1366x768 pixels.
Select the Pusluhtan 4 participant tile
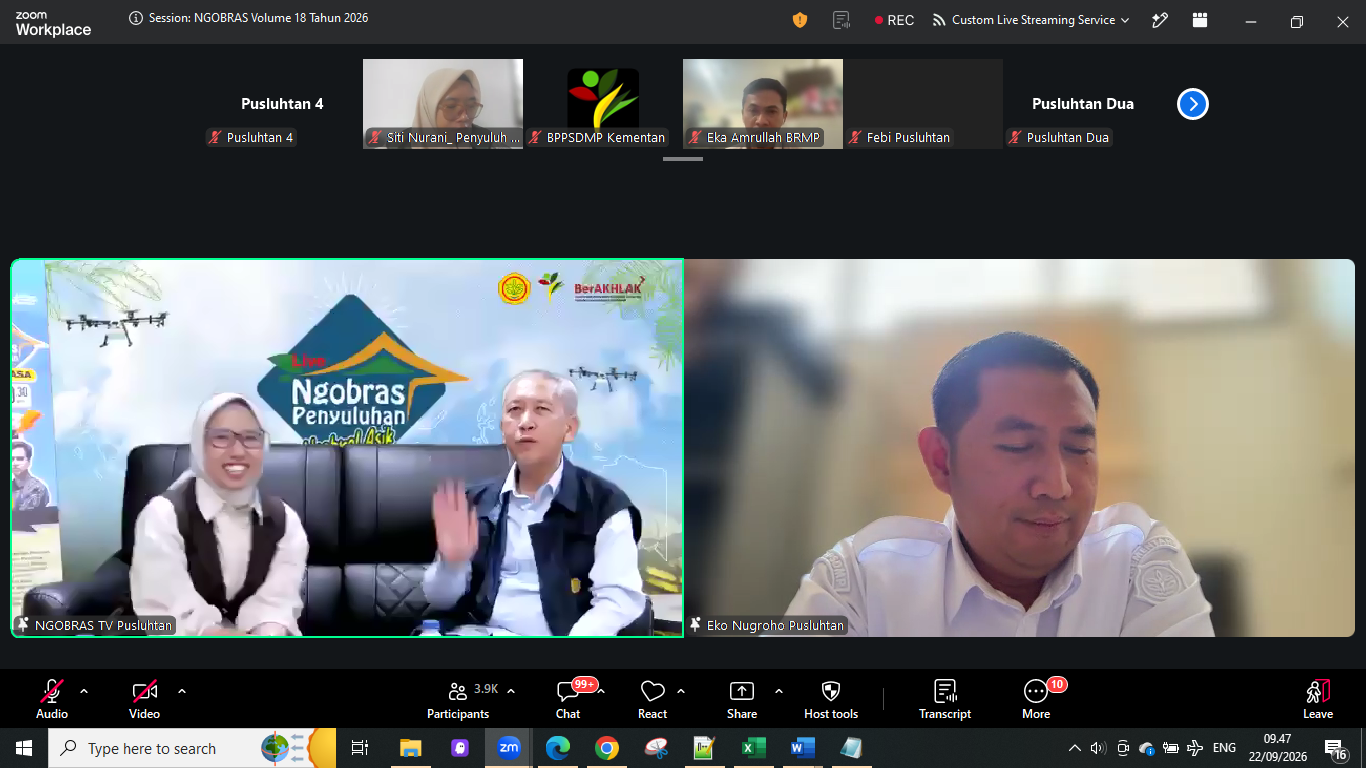coord(282,104)
